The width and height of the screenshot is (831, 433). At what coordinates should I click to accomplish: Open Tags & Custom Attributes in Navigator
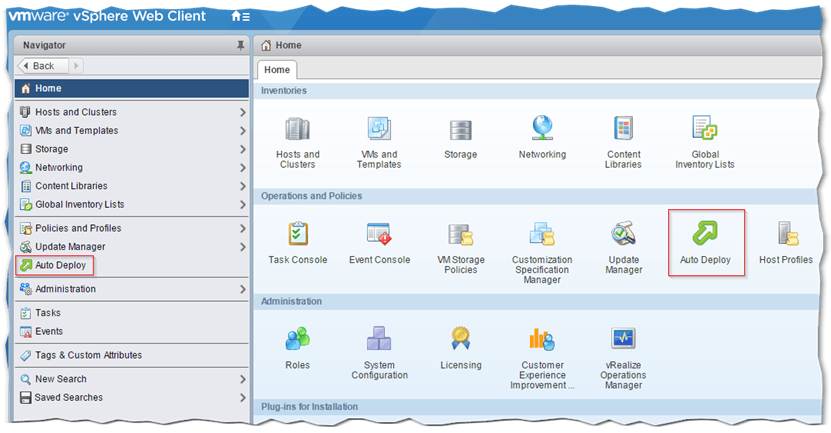[131, 355]
